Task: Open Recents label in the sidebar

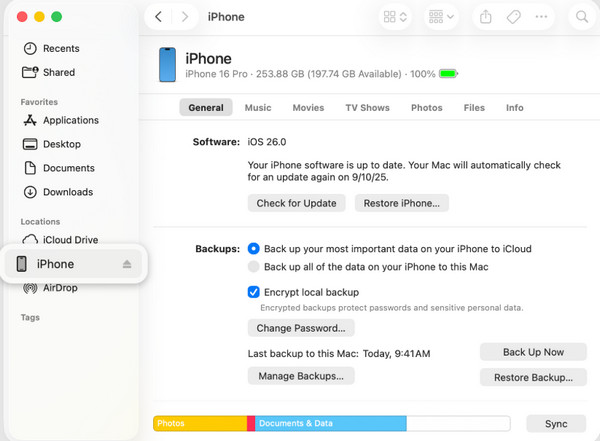Action: coord(61,49)
